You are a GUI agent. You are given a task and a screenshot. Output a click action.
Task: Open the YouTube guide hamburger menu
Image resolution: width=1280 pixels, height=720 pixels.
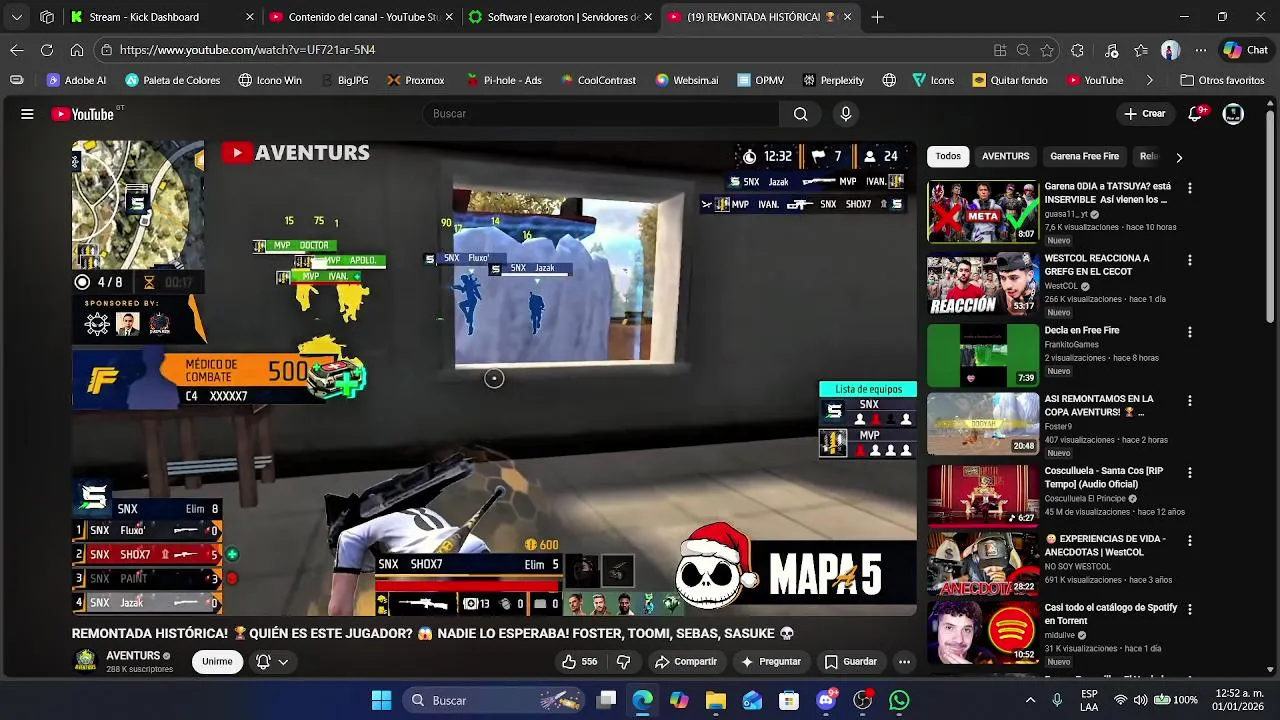(27, 114)
